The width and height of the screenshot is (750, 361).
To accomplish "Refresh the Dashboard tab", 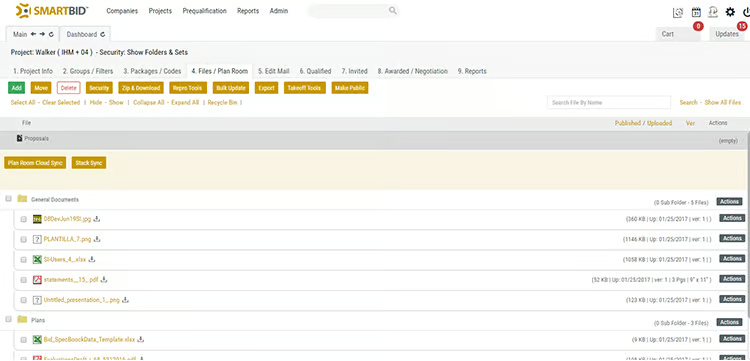I will point(103,34).
